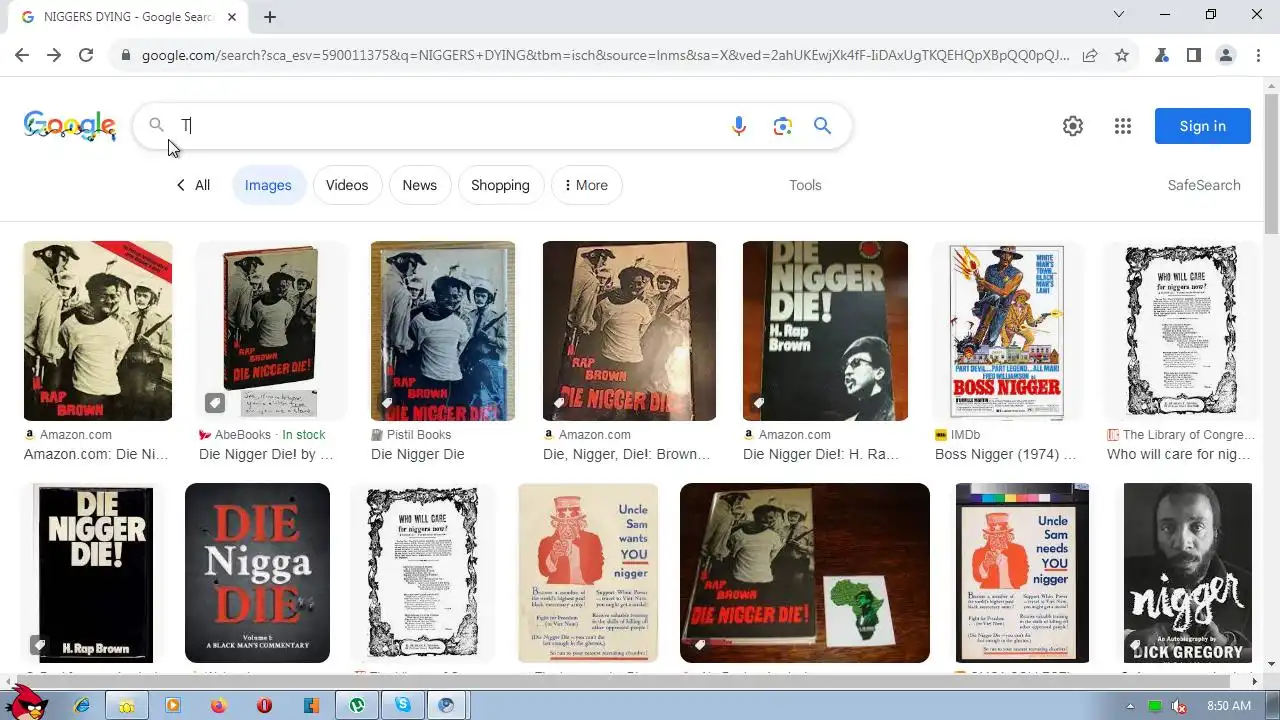Open the Uncle Sam needs YOU poster thumbnail

[1022, 573]
